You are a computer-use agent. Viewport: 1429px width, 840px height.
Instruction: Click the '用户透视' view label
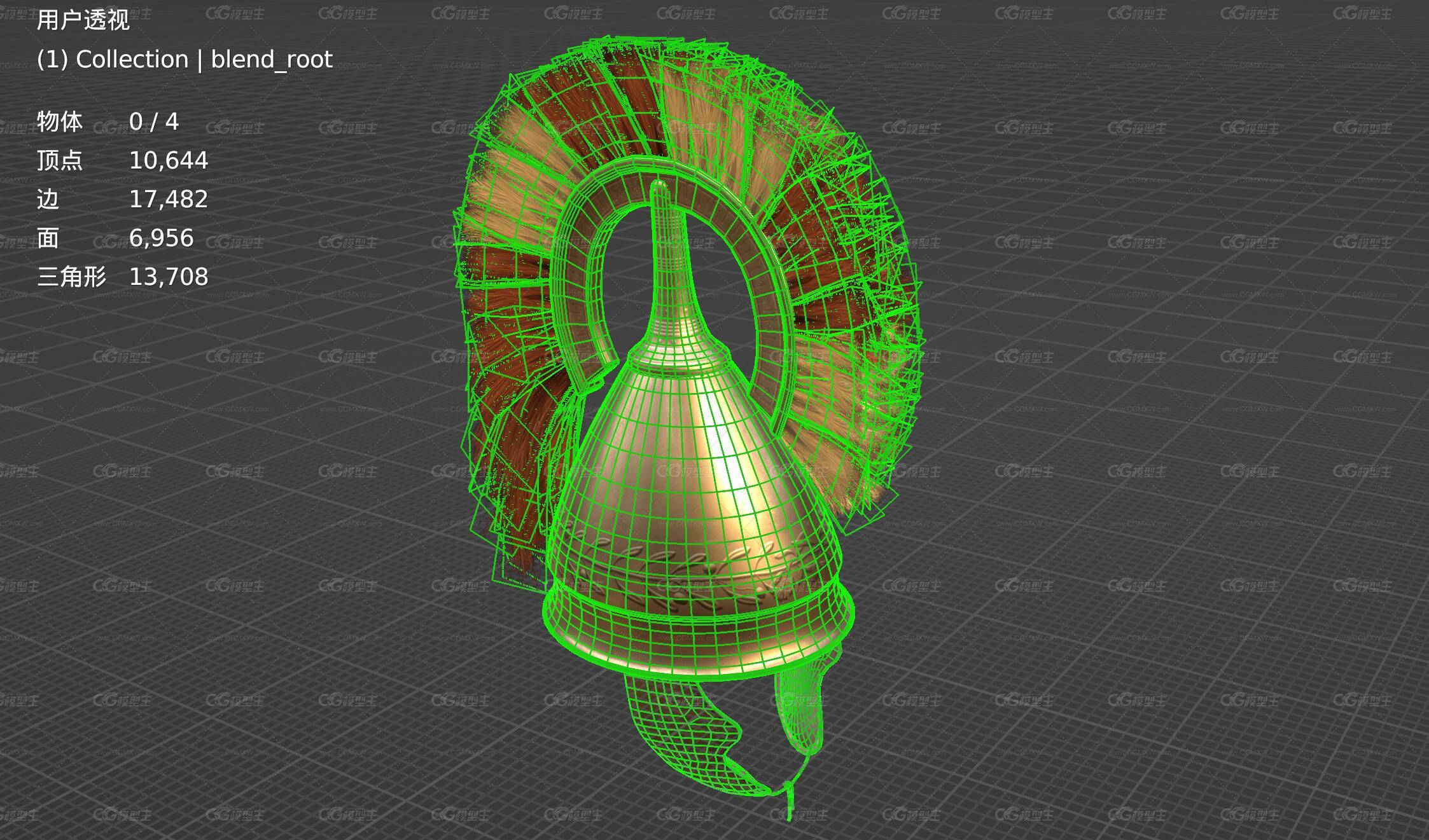83,21
